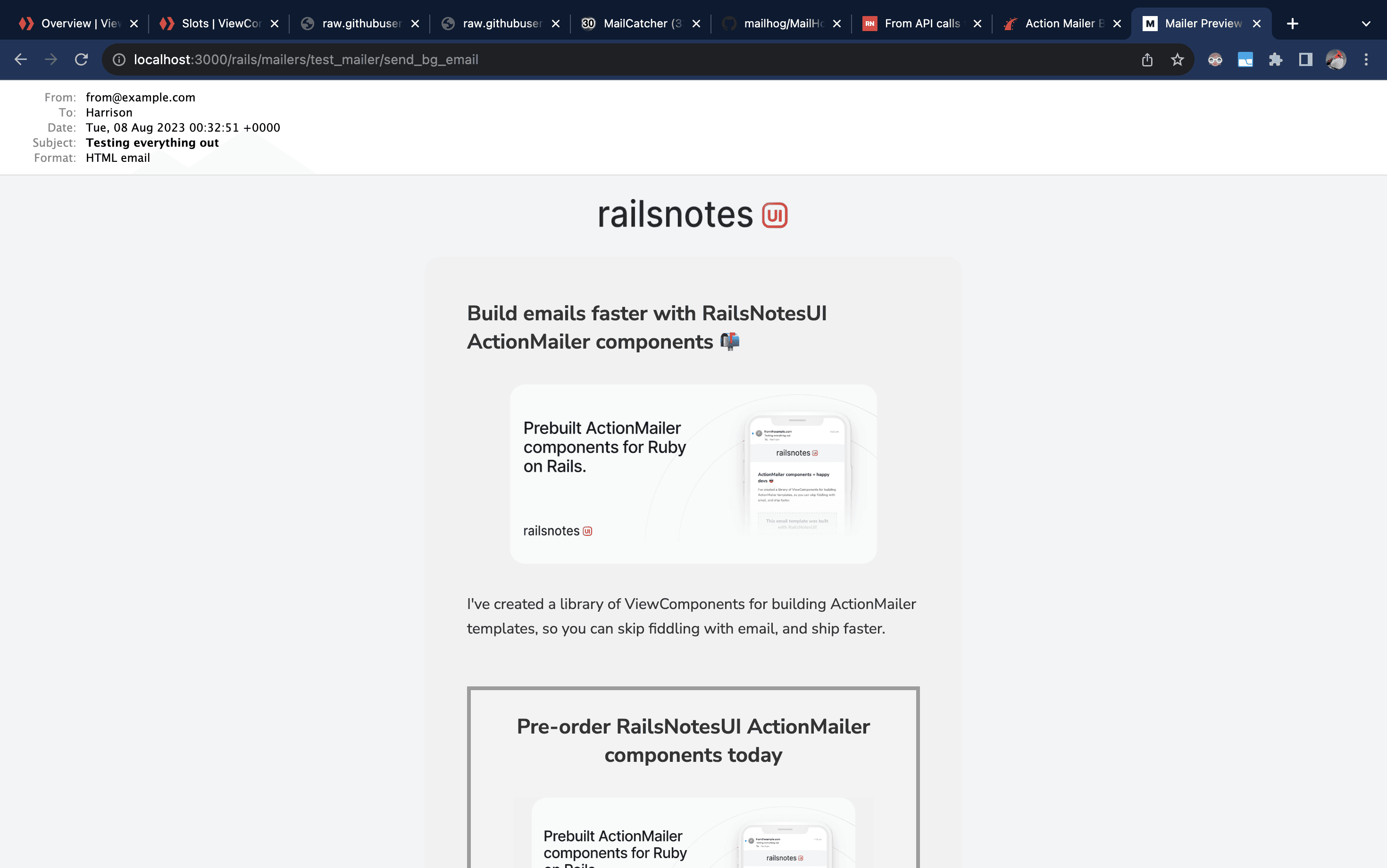Close the From API calls tab
Viewport: 1387px width, 868px height.
click(x=978, y=24)
